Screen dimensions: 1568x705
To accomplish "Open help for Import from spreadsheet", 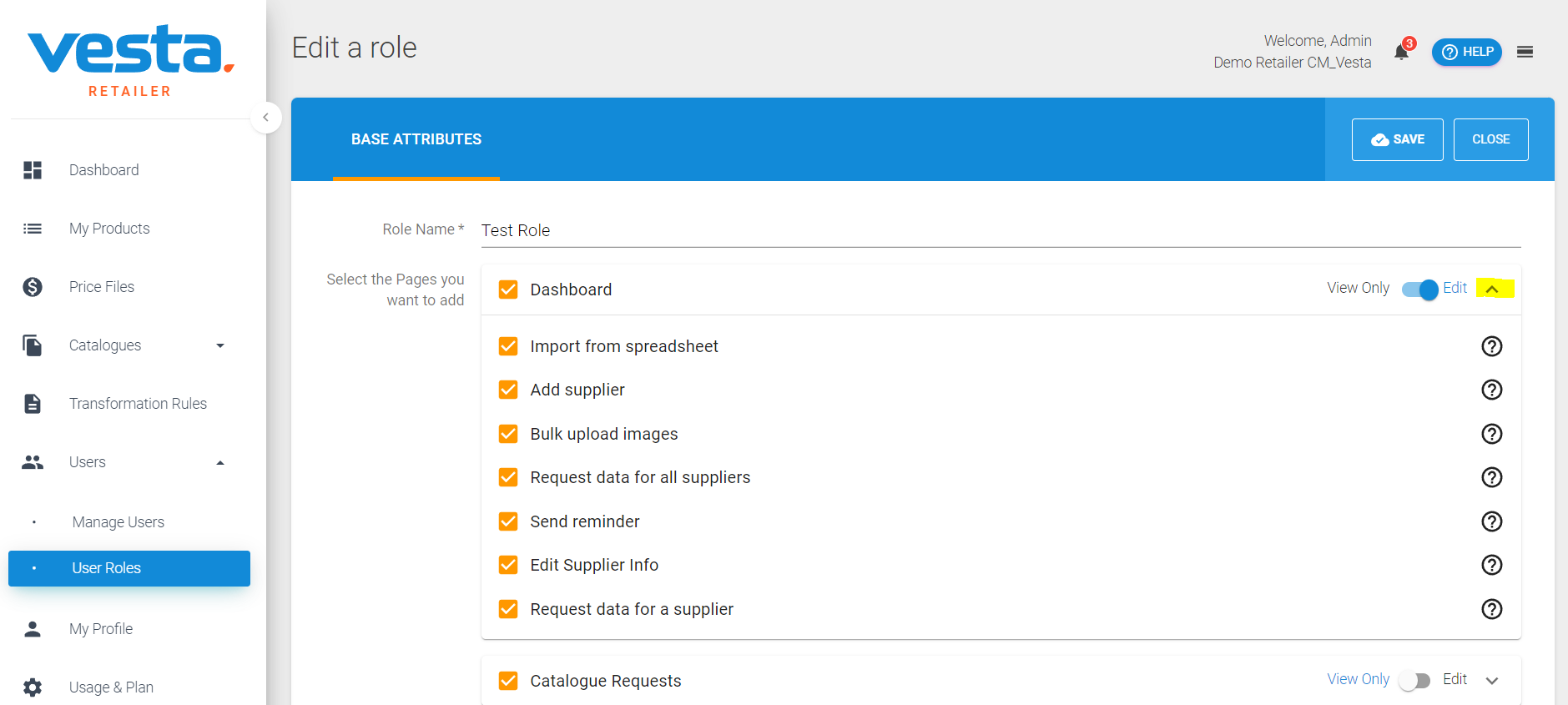I will 1491,346.
